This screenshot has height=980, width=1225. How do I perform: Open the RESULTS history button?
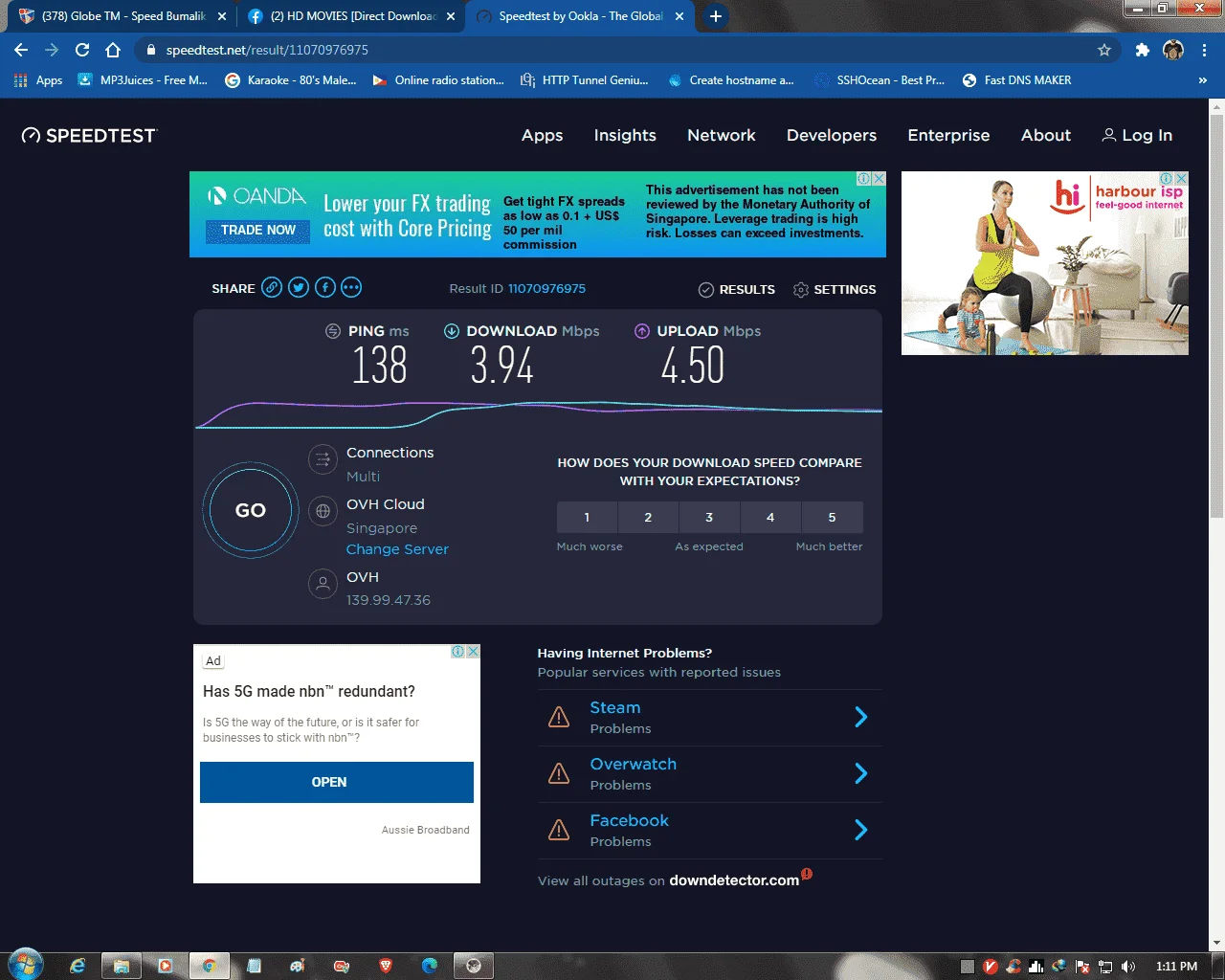point(737,289)
